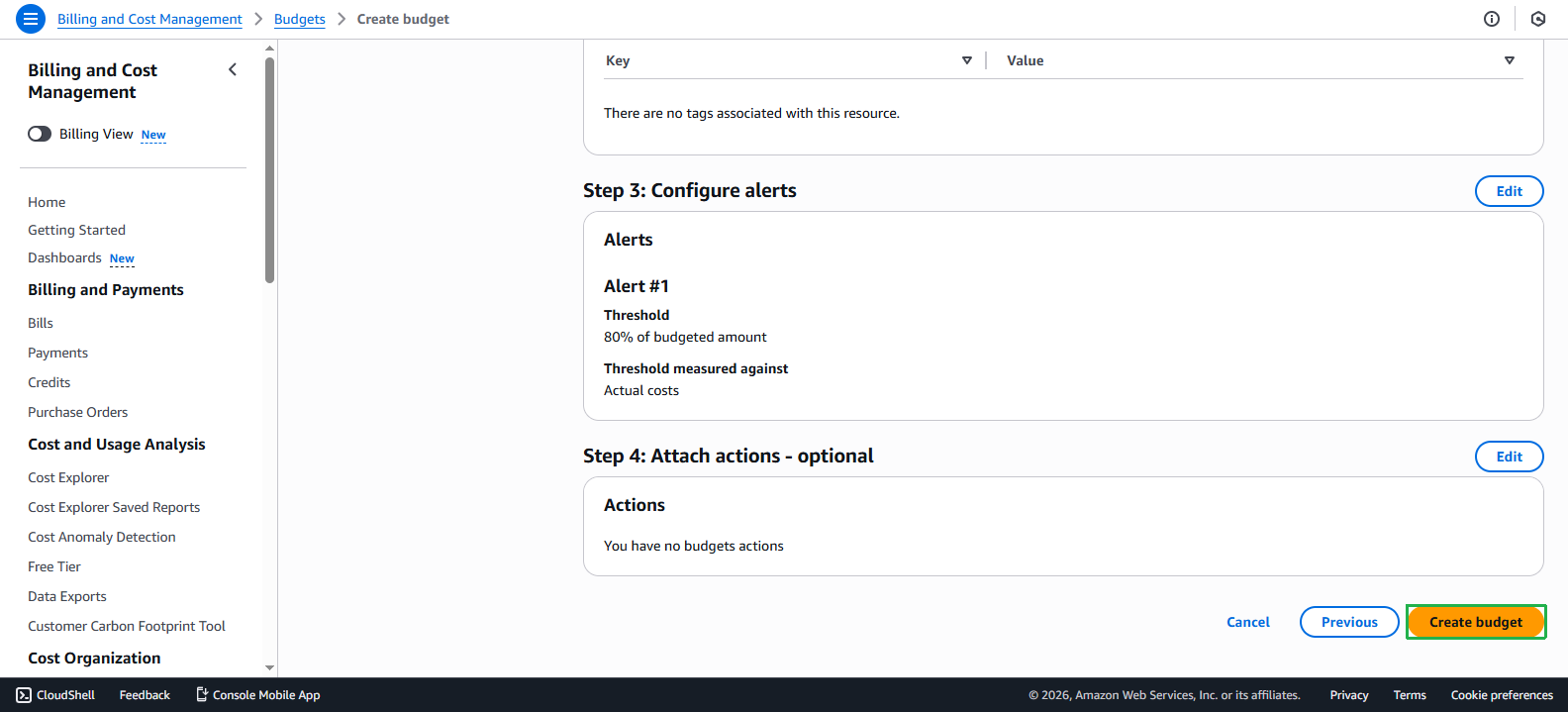Open Cookie preferences in footer
The height and width of the screenshot is (712, 1568).
(1501, 695)
